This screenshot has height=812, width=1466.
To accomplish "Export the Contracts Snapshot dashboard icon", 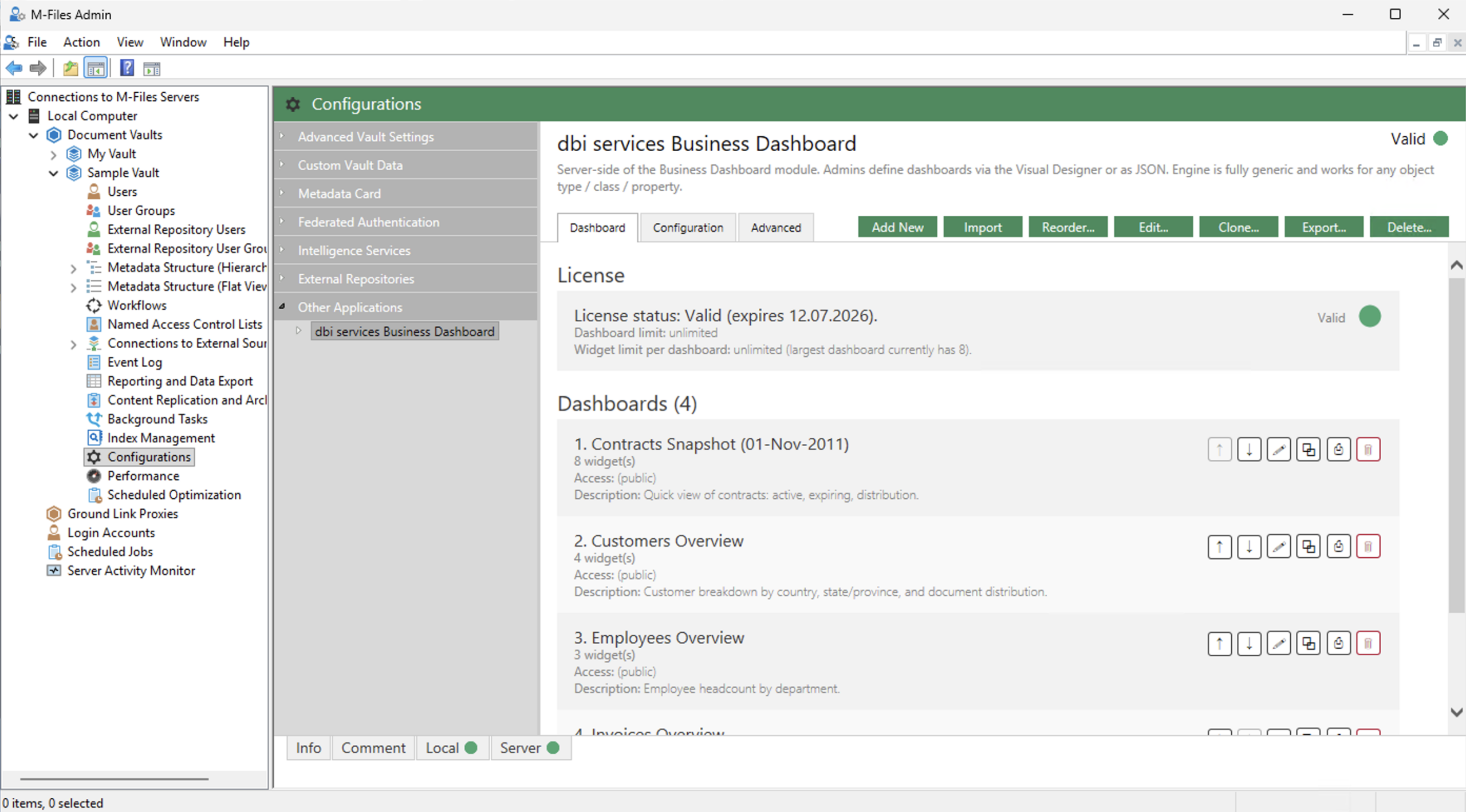I will [x=1338, y=450].
